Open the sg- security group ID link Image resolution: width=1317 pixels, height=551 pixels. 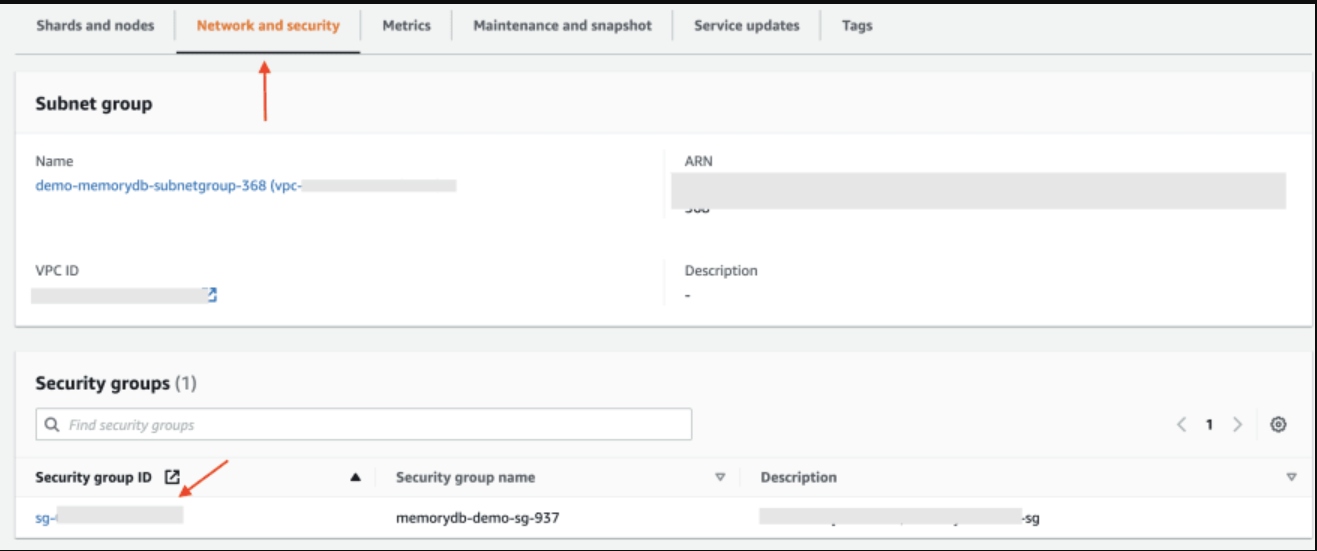pyautogui.click(x=45, y=517)
